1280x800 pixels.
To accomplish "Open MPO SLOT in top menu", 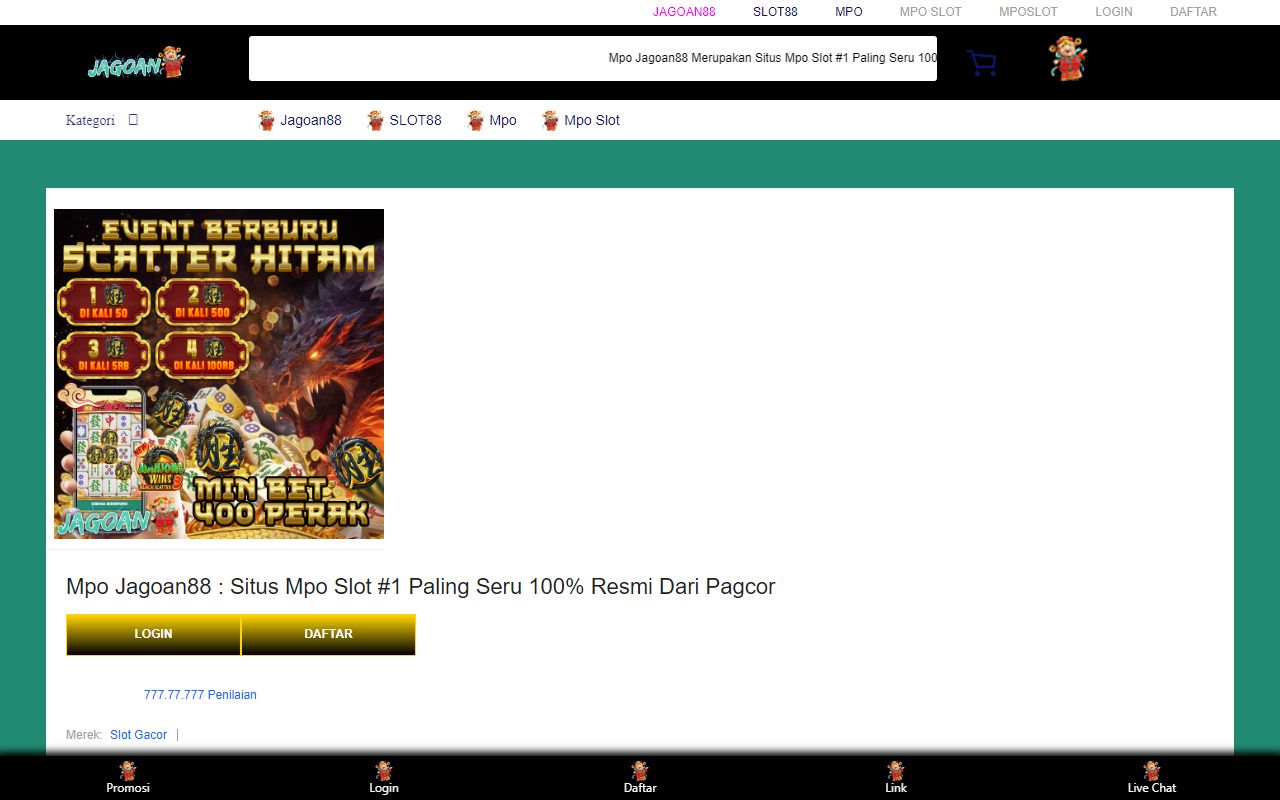I will click(x=930, y=12).
